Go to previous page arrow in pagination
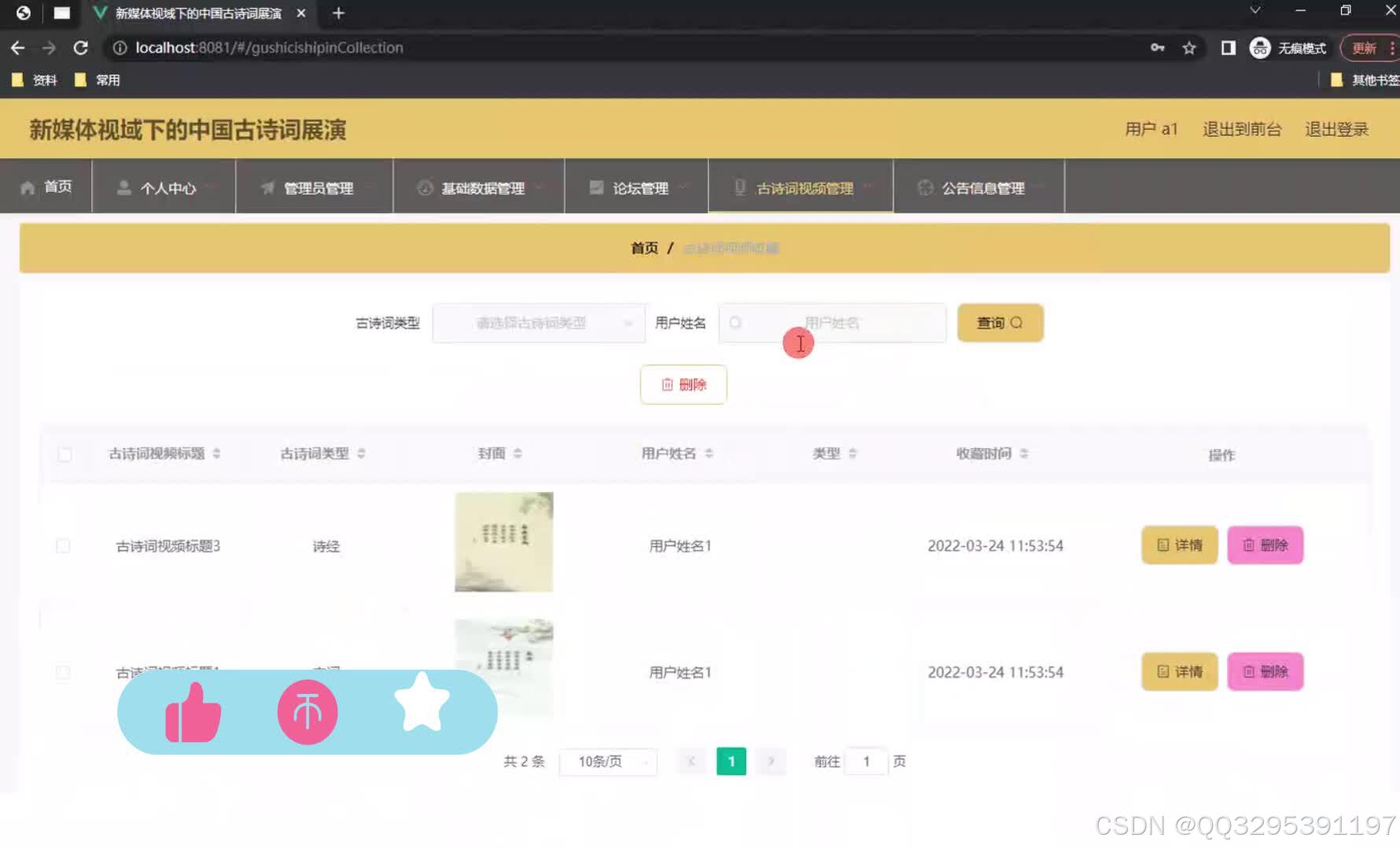Viewport: 1400px width, 849px height. (x=692, y=762)
